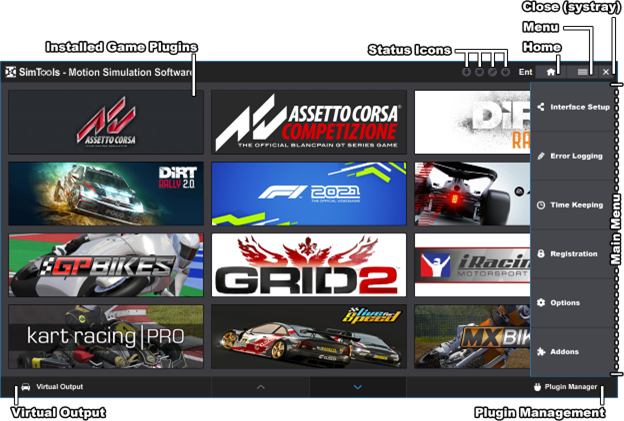Open Time Keeping menu entry
The image size is (624, 421).
pos(572,205)
